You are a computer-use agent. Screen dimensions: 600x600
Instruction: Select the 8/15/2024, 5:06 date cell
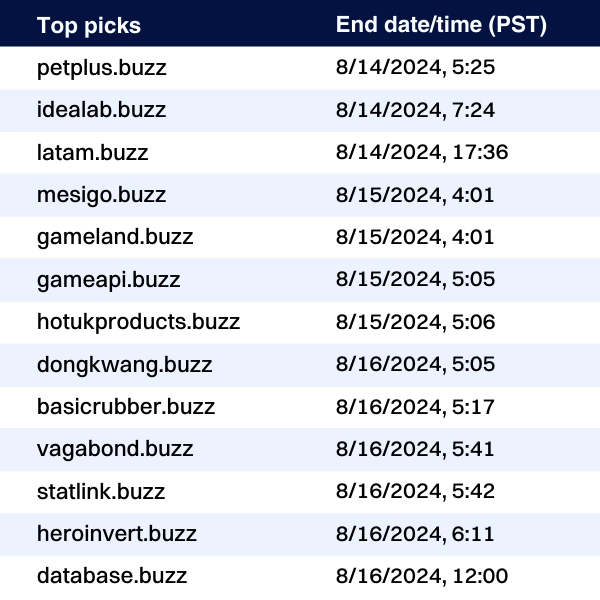pyautogui.click(x=416, y=322)
